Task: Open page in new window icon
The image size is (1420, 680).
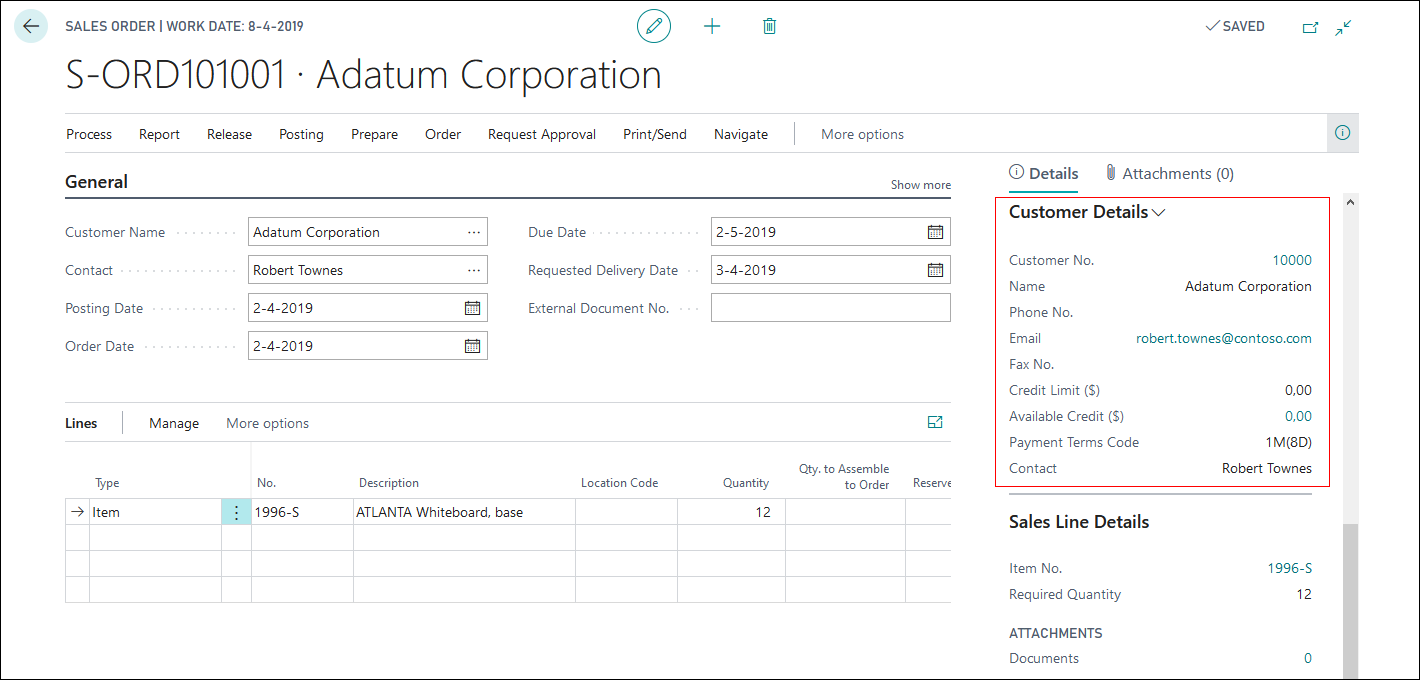Action: 1310,27
